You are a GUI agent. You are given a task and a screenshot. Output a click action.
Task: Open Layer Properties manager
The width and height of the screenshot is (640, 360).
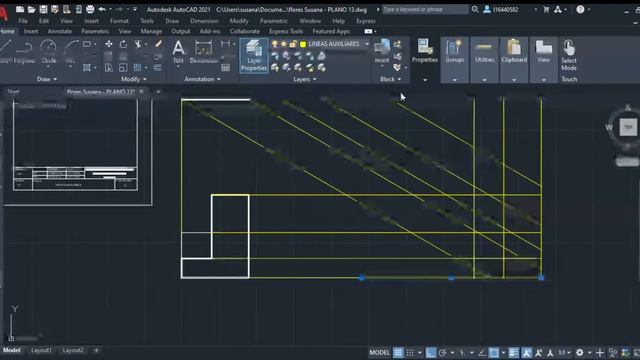(x=254, y=56)
